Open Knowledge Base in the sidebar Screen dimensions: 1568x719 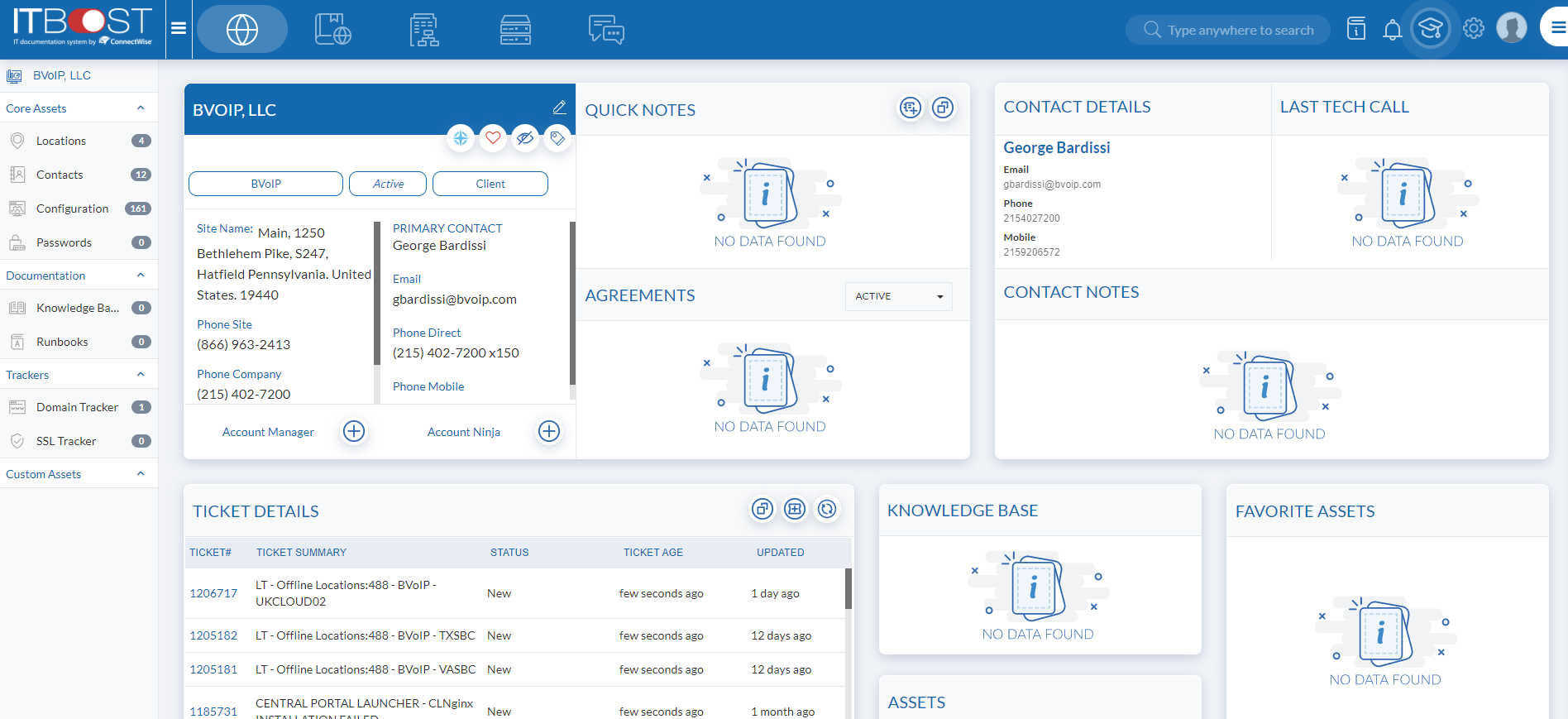[x=79, y=308]
